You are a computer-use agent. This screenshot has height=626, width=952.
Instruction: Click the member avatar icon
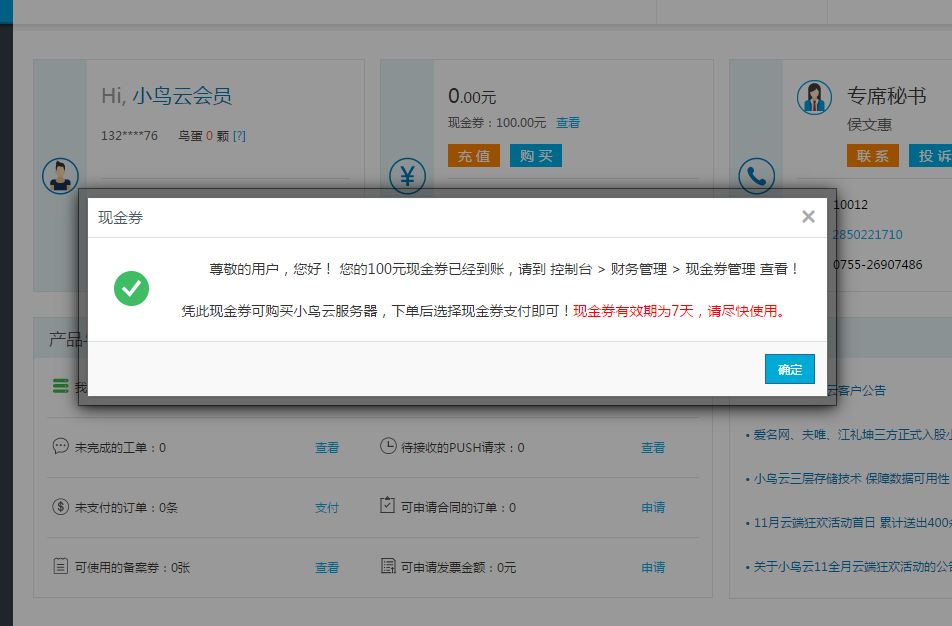point(60,176)
